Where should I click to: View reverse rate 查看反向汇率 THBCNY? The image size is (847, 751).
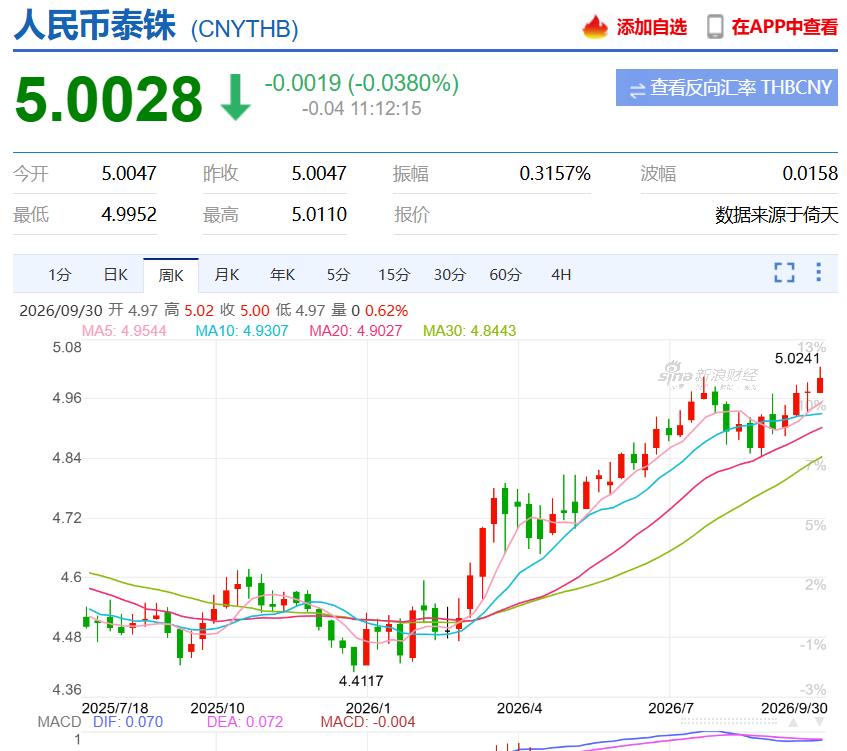(x=727, y=88)
